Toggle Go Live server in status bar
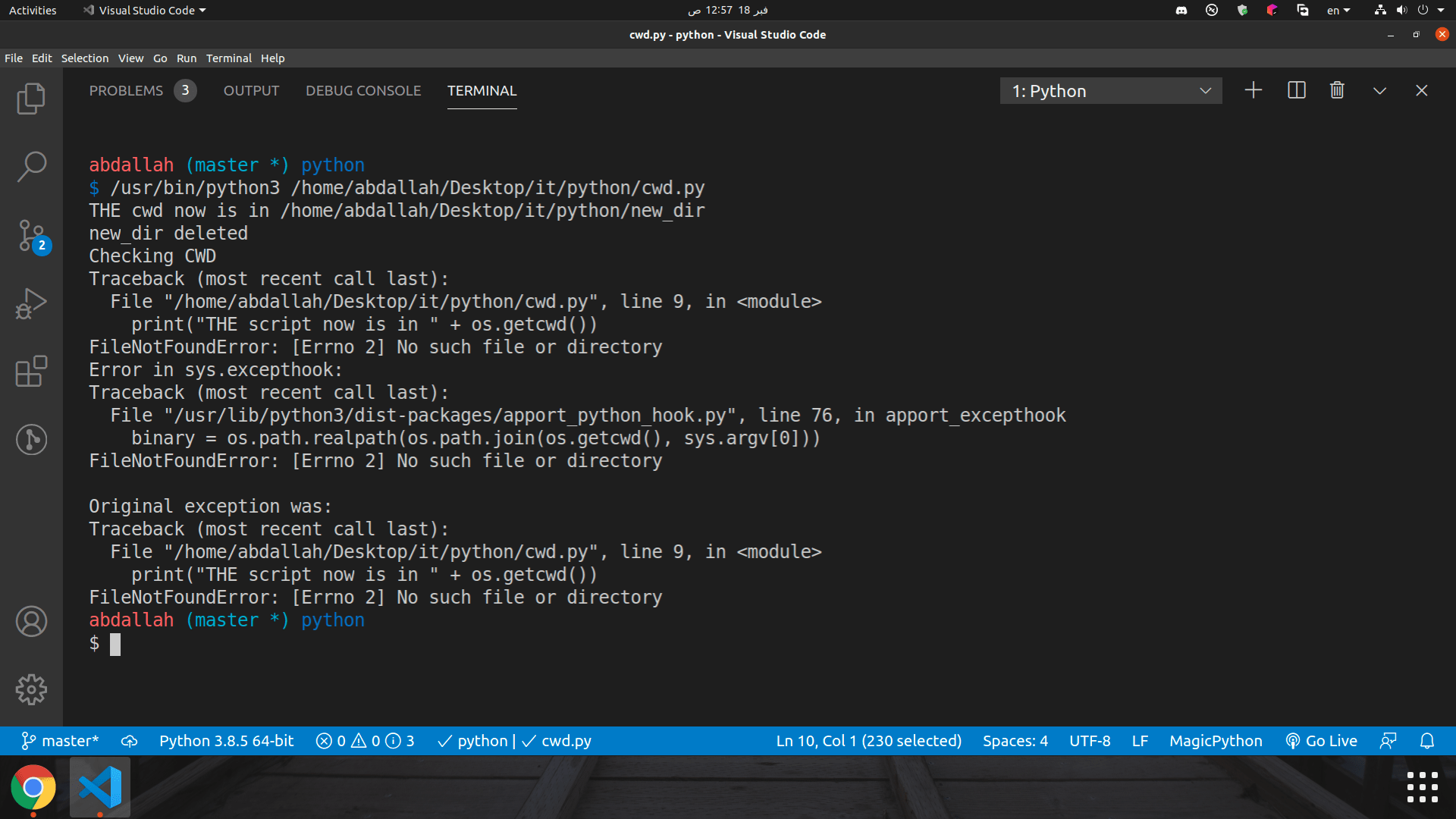 coord(1322,741)
